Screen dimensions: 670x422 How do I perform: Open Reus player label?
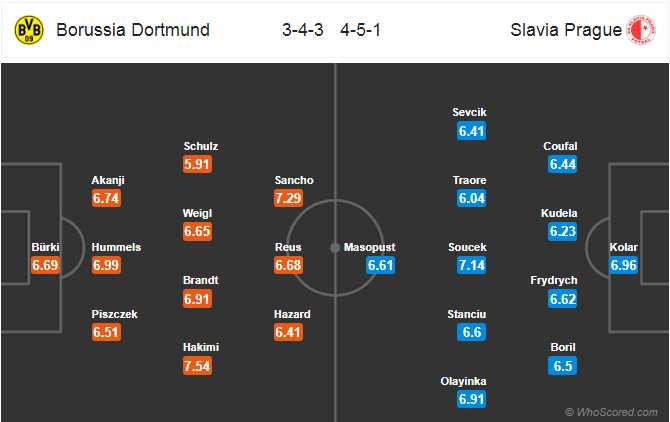(288, 247)
